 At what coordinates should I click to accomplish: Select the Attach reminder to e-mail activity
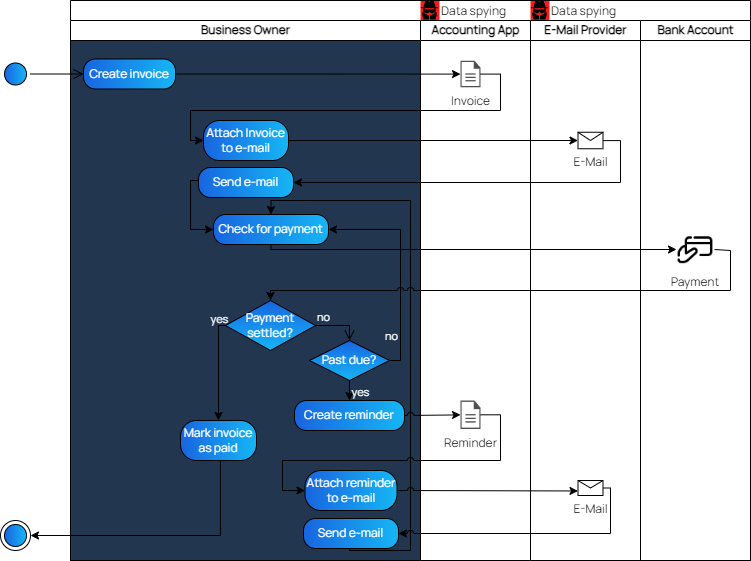click(351, 490)
